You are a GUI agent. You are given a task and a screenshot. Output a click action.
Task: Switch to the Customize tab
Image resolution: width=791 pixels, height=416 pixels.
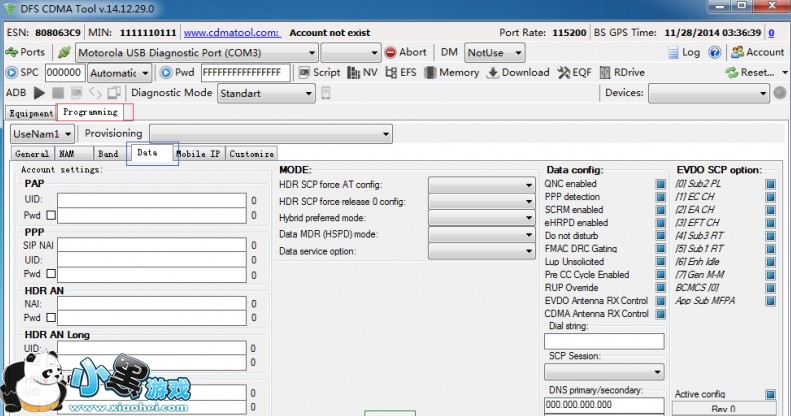click(x=251, y=154)
